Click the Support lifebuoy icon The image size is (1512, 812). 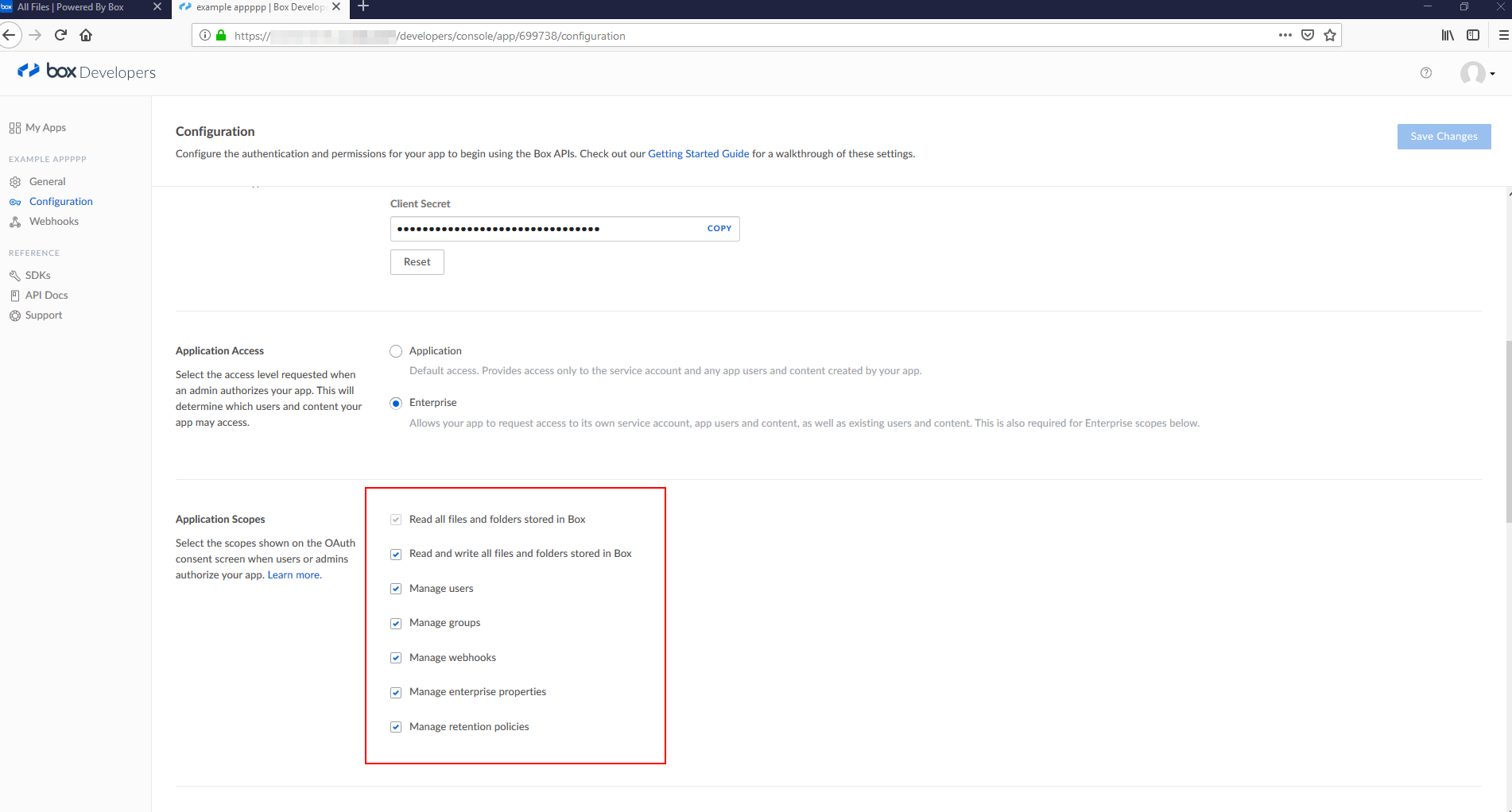(x=15, y=315)
